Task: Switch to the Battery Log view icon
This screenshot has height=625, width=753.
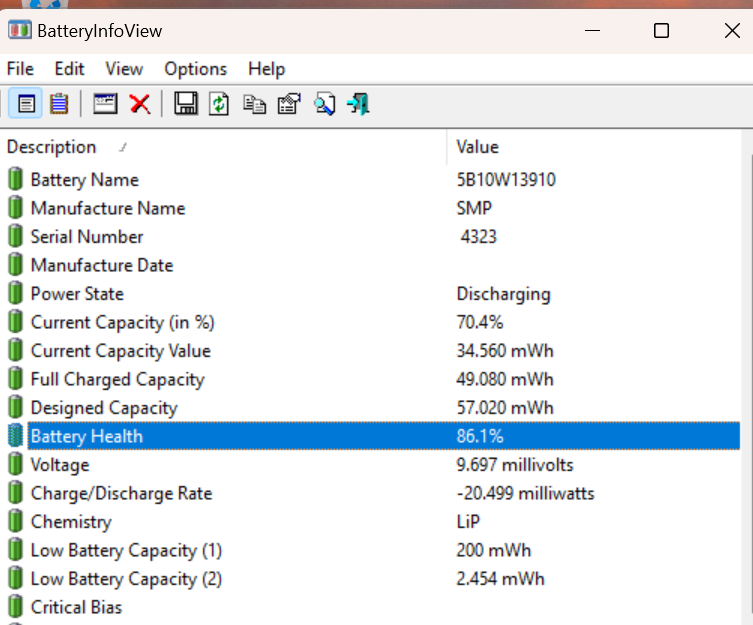Action: point(59,104)
